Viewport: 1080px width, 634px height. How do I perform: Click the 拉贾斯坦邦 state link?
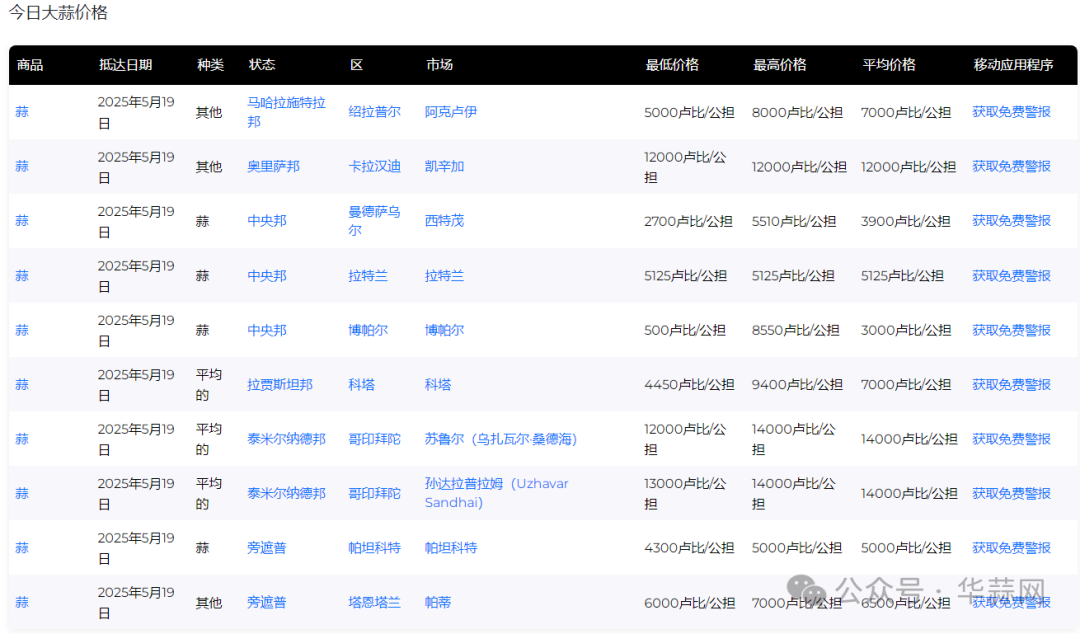pyautogui.click(x=280, y=384)
